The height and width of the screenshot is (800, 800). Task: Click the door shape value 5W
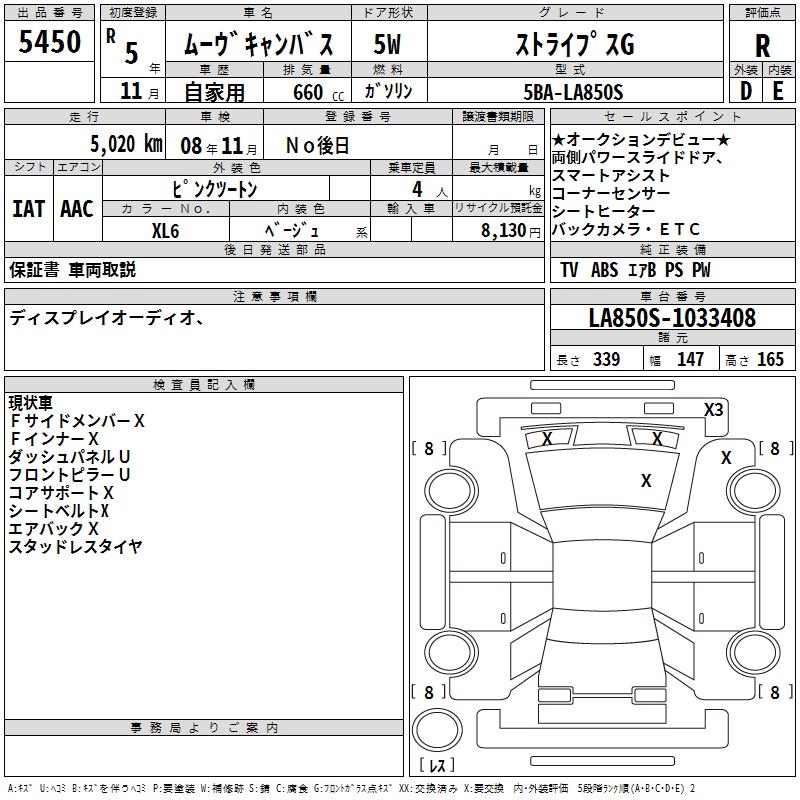pyautogui.click(x=387, y=44)
